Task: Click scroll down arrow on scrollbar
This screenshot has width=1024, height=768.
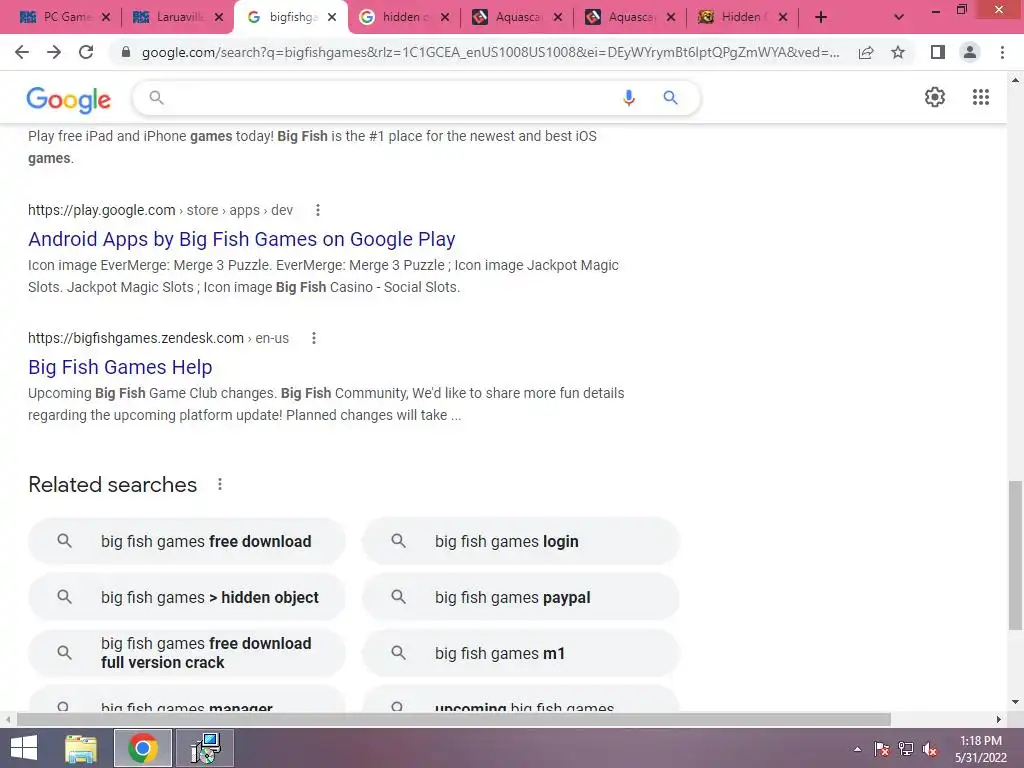Action: click(1014, 703)
